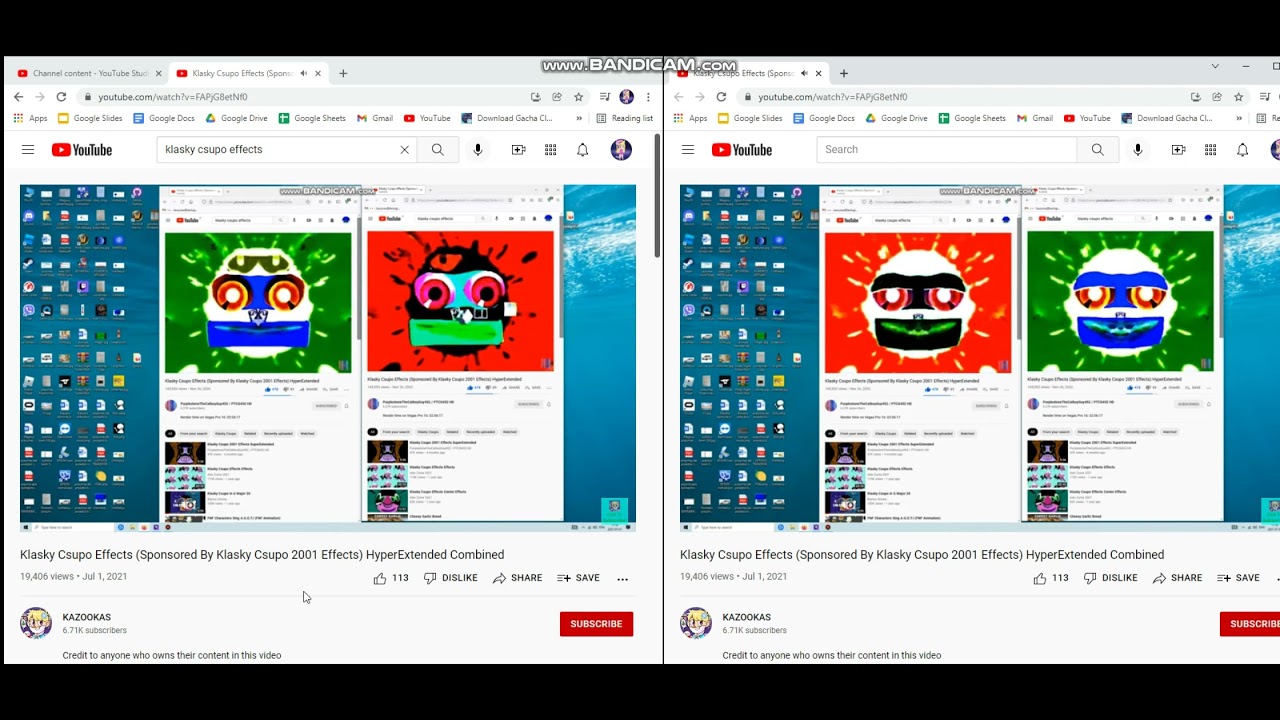The height and width of the screenshot is (720, 1280).
Task: Open the YouTube guide menu in left window
Action: click(28, 150)
